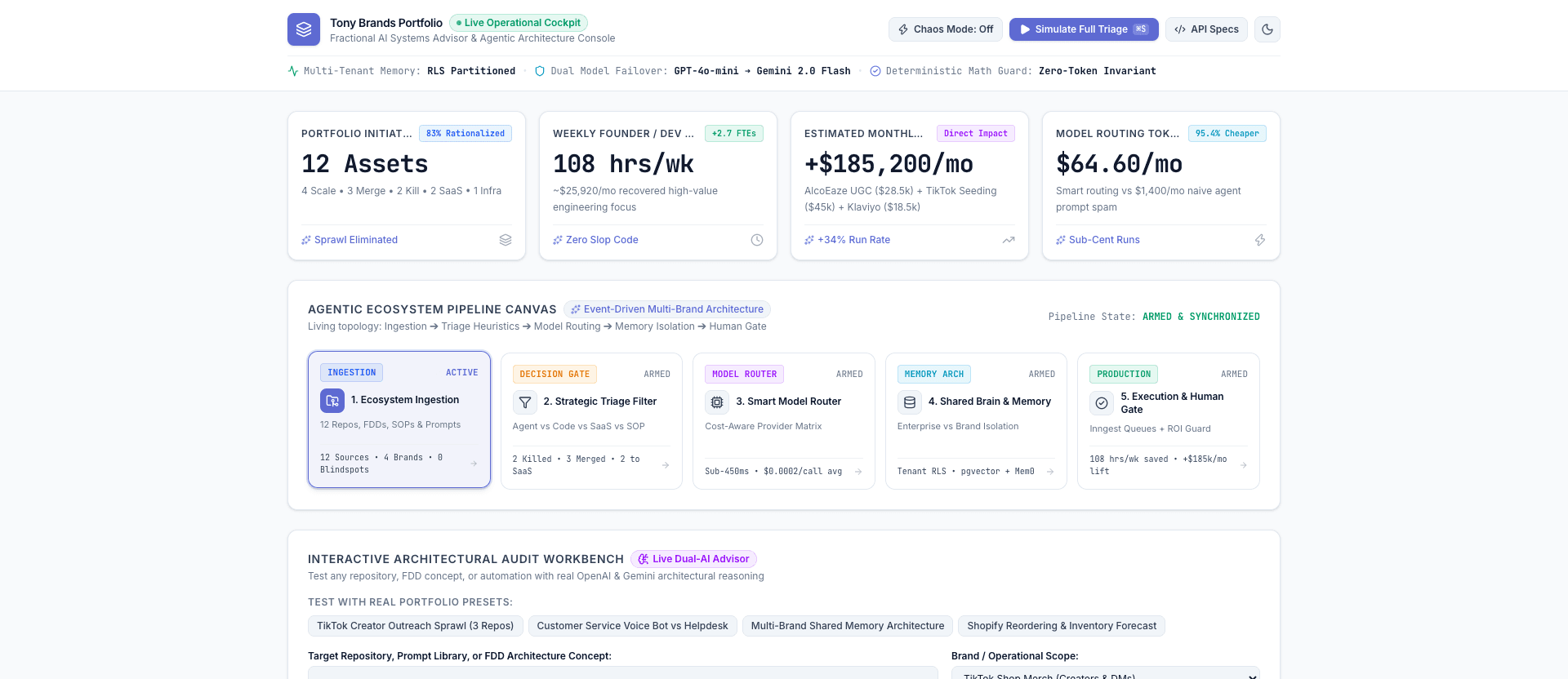Click sparkle icon next to Sub-Cent Runs
The width and height of the screenshot is (1568, 679).
[x=1061, y=240]
